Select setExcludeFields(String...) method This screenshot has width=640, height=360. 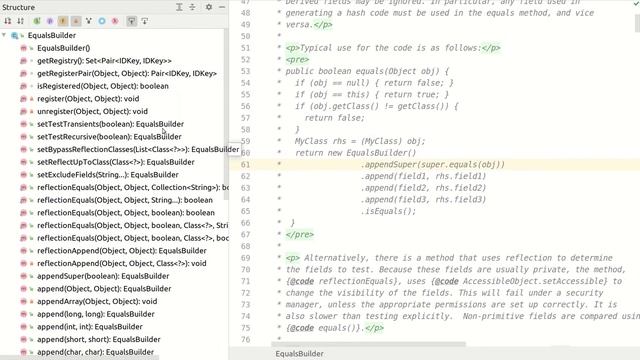tap(108, 174)
